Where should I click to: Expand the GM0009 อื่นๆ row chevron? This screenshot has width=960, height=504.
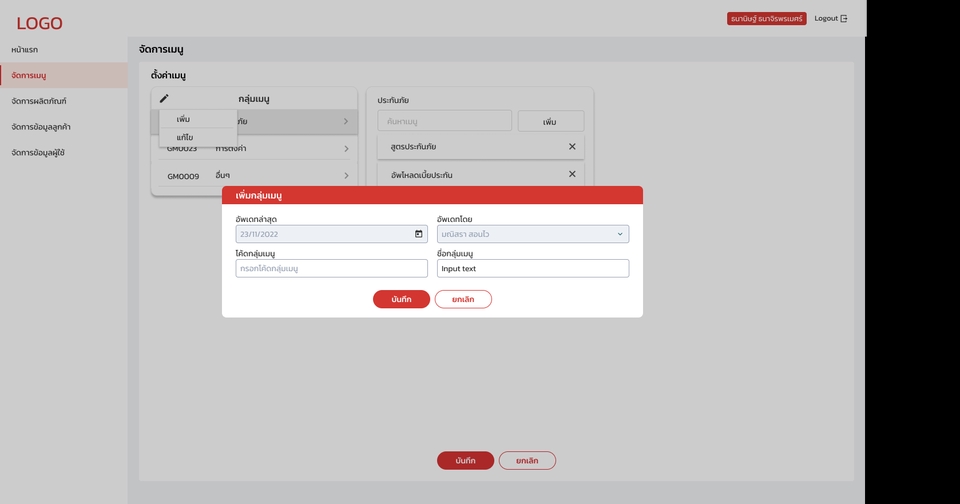(346, 176)
